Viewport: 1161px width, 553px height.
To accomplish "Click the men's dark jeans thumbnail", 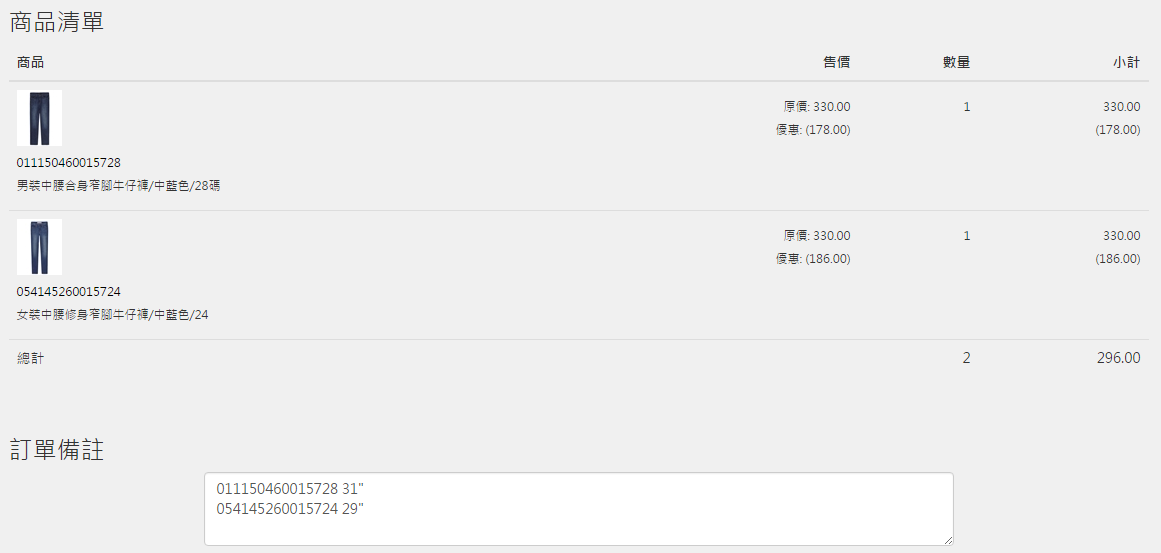I will [39, 119].
